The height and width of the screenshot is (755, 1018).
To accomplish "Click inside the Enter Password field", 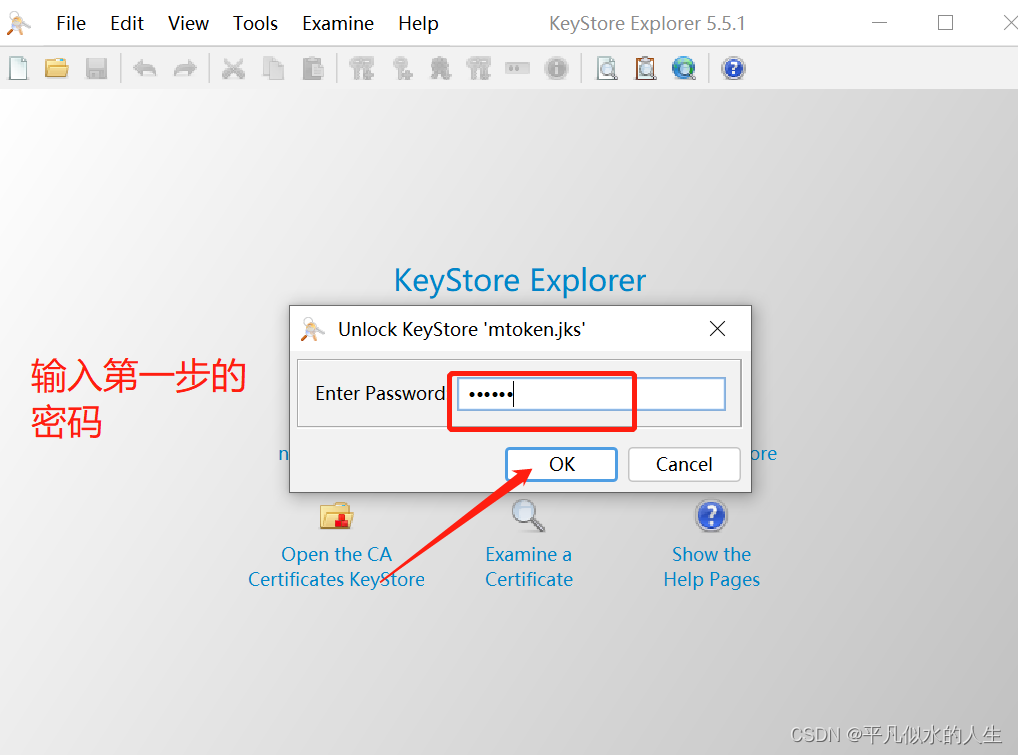I will 588,393.
